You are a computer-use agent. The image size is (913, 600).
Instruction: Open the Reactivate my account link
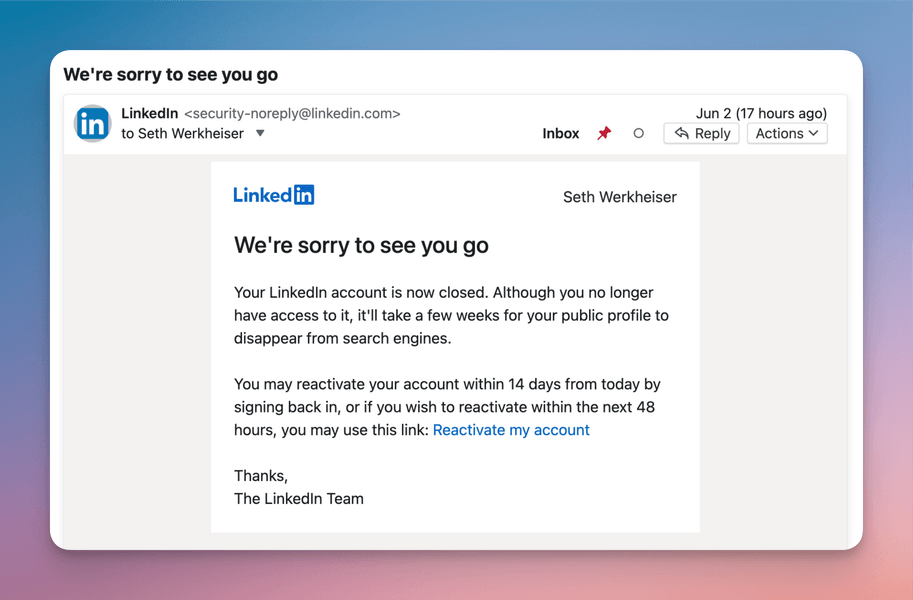(511, 430)
